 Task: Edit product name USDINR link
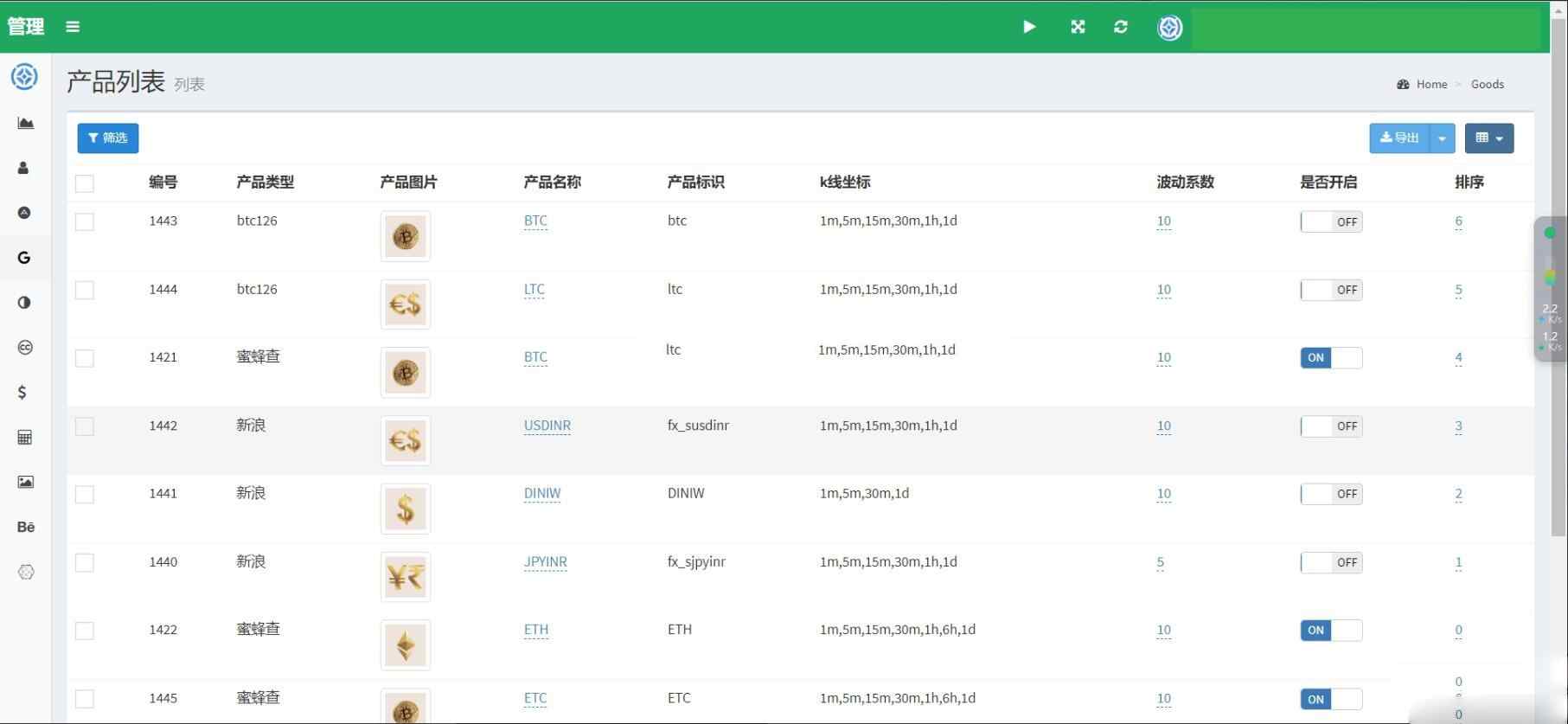click(547, 426)
